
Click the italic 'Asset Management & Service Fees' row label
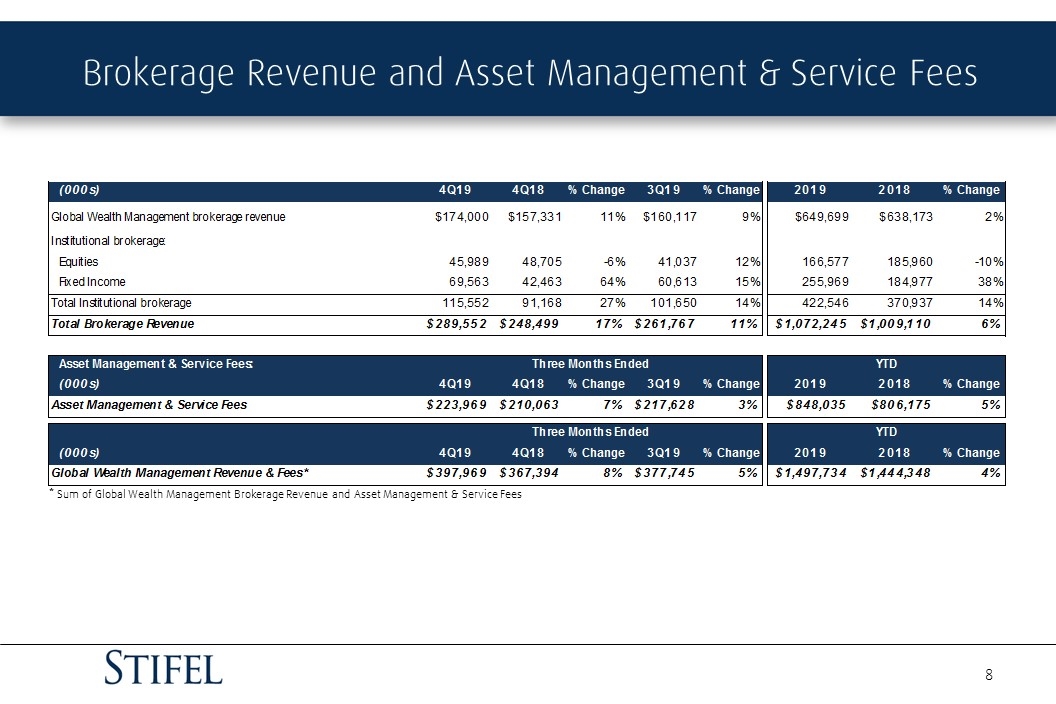click(x=149, y=405)
